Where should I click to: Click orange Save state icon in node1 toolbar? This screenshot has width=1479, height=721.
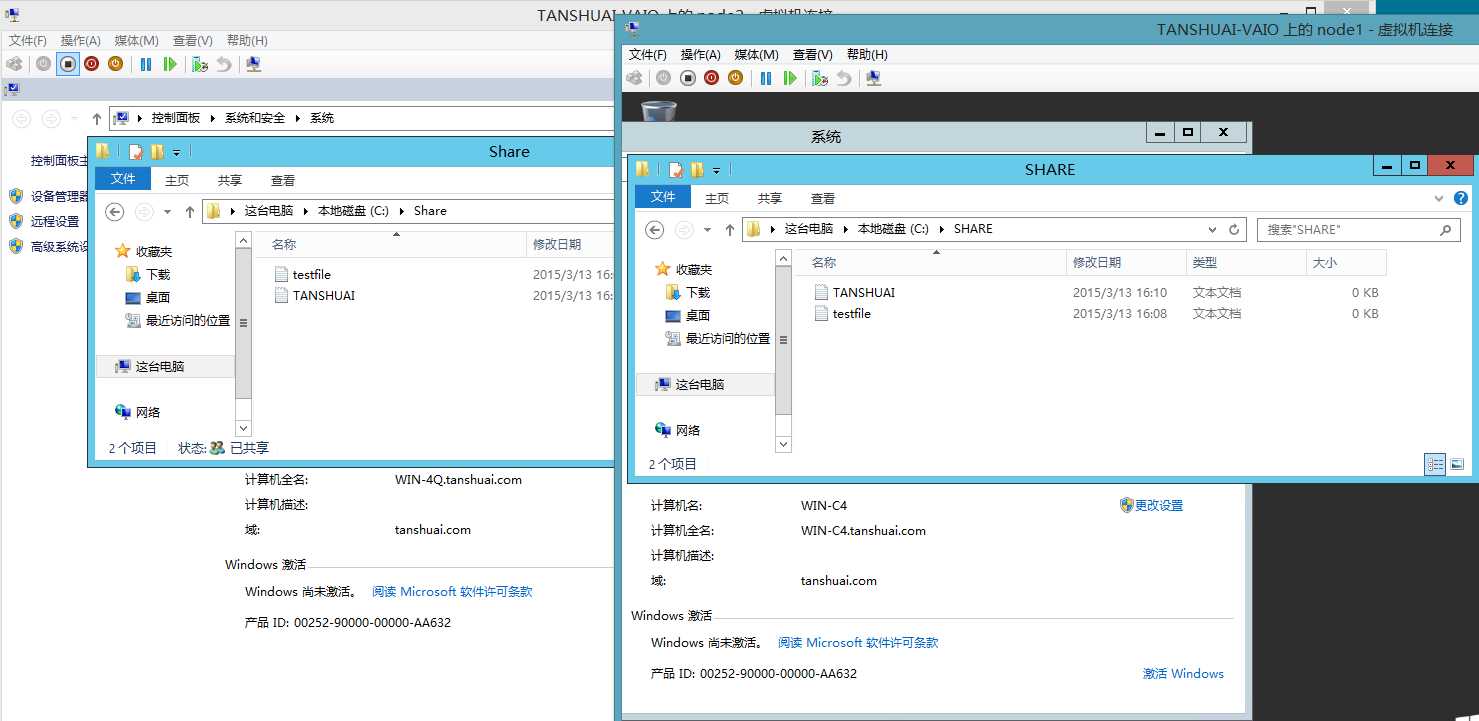(x=735, y=78)
